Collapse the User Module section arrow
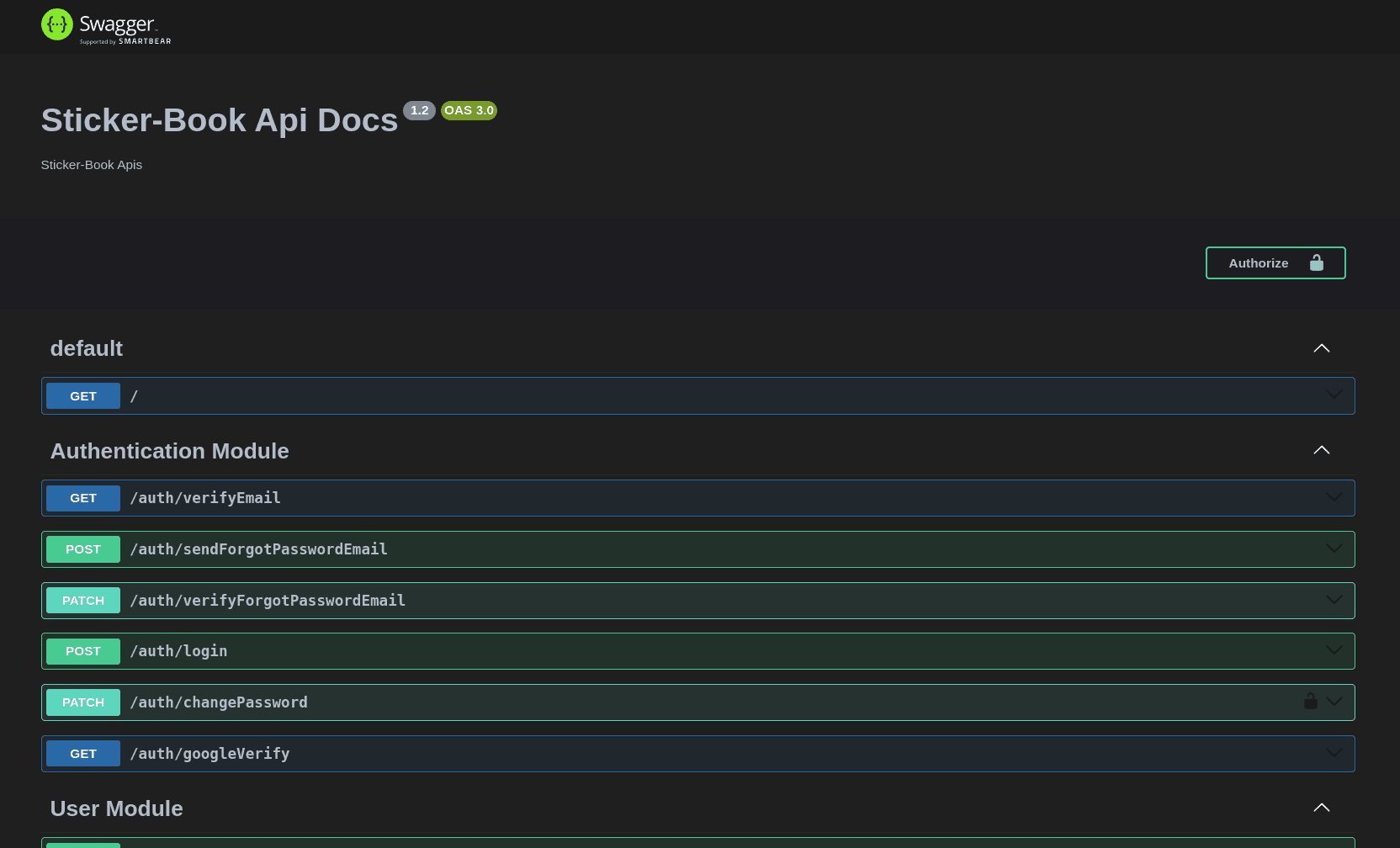 [x=1322, y=808]
